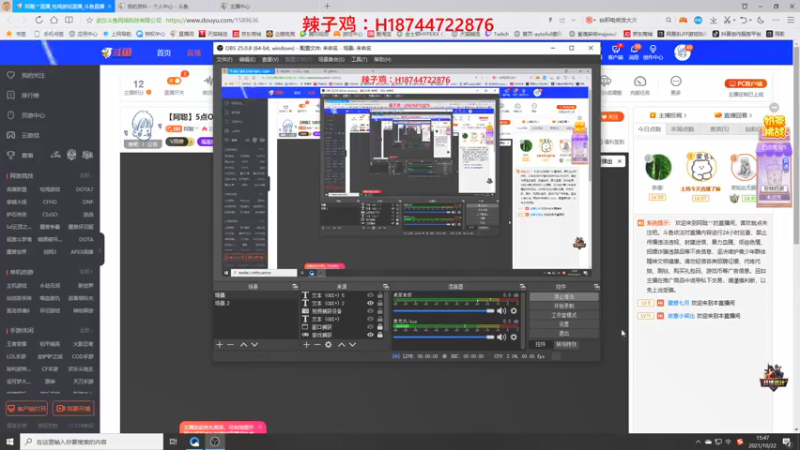The width and height of the screenshot is (800, 450).
Task: Open source properties gear in sources panel
Action: click(328, 345)
